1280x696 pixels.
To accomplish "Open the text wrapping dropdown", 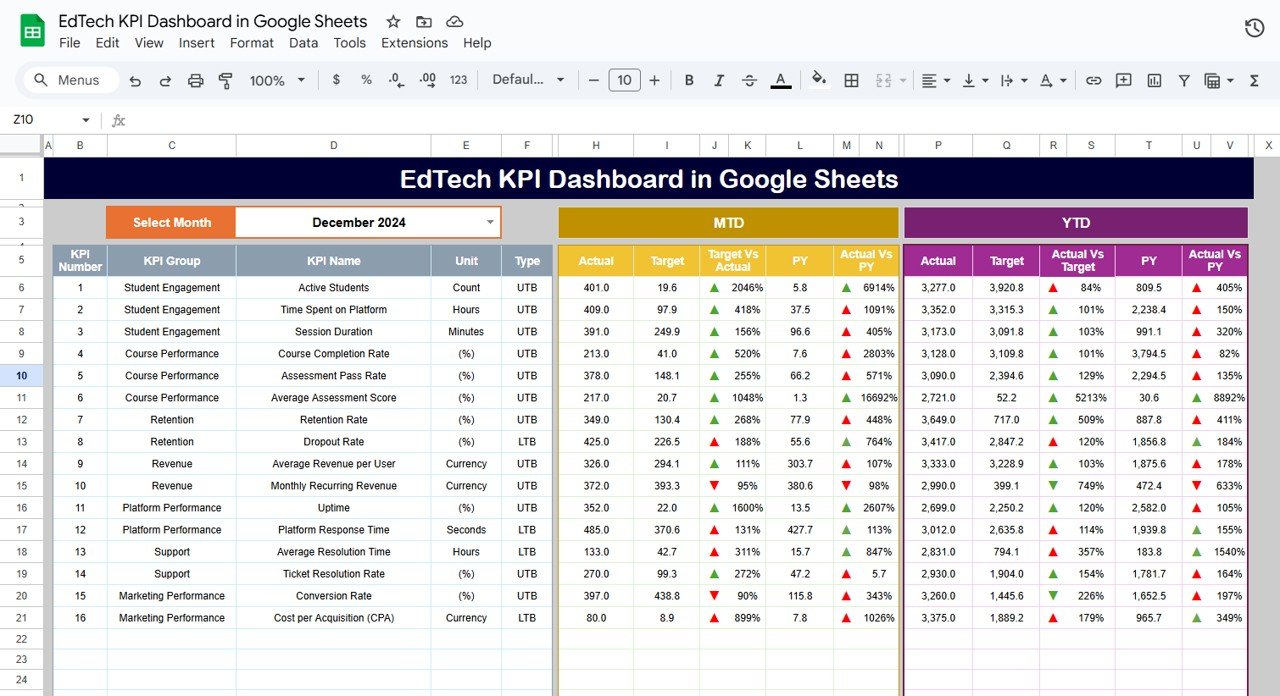I will tap(1013, 80).
